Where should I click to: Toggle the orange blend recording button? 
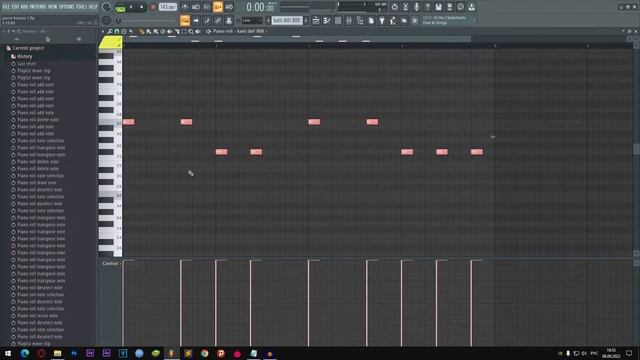tap(218, 7)
